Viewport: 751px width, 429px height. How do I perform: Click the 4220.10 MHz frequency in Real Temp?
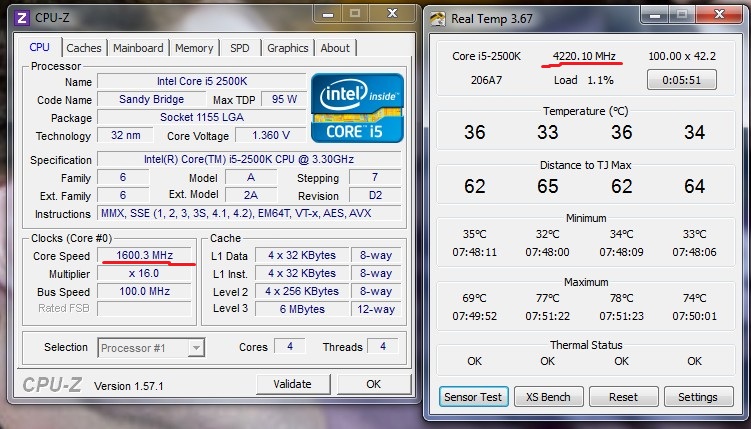tap(584, 56)
